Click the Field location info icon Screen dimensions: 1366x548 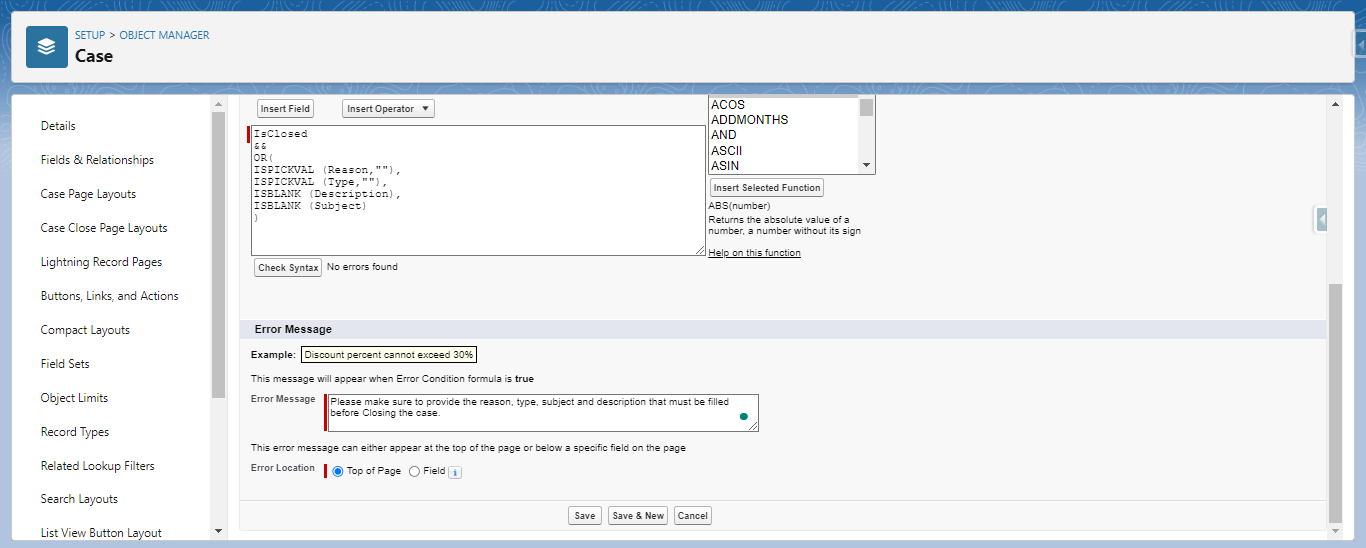(455, 472)
